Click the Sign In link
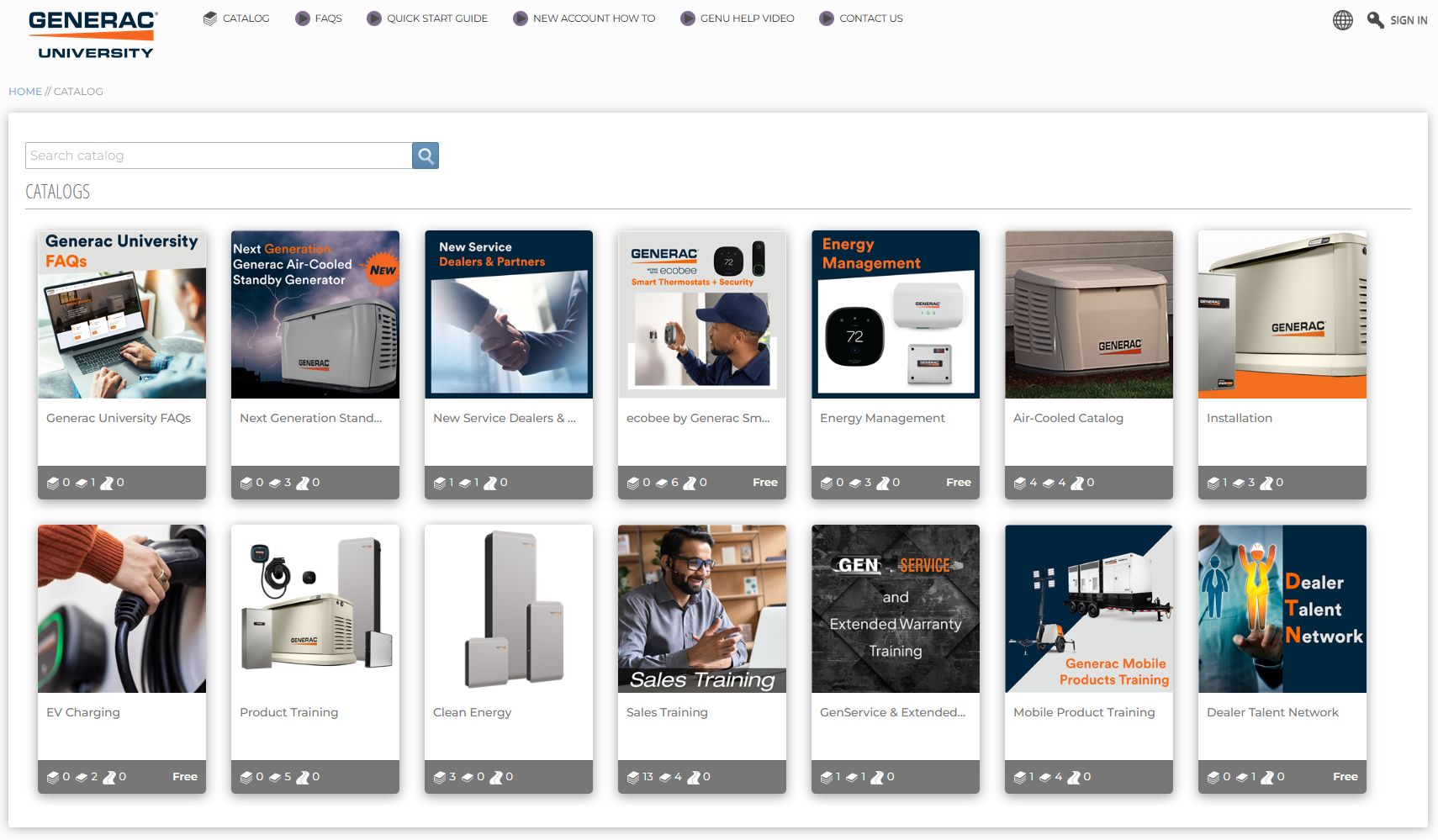The width and height of the screenshot is (1438, 840). point(1409,20)
